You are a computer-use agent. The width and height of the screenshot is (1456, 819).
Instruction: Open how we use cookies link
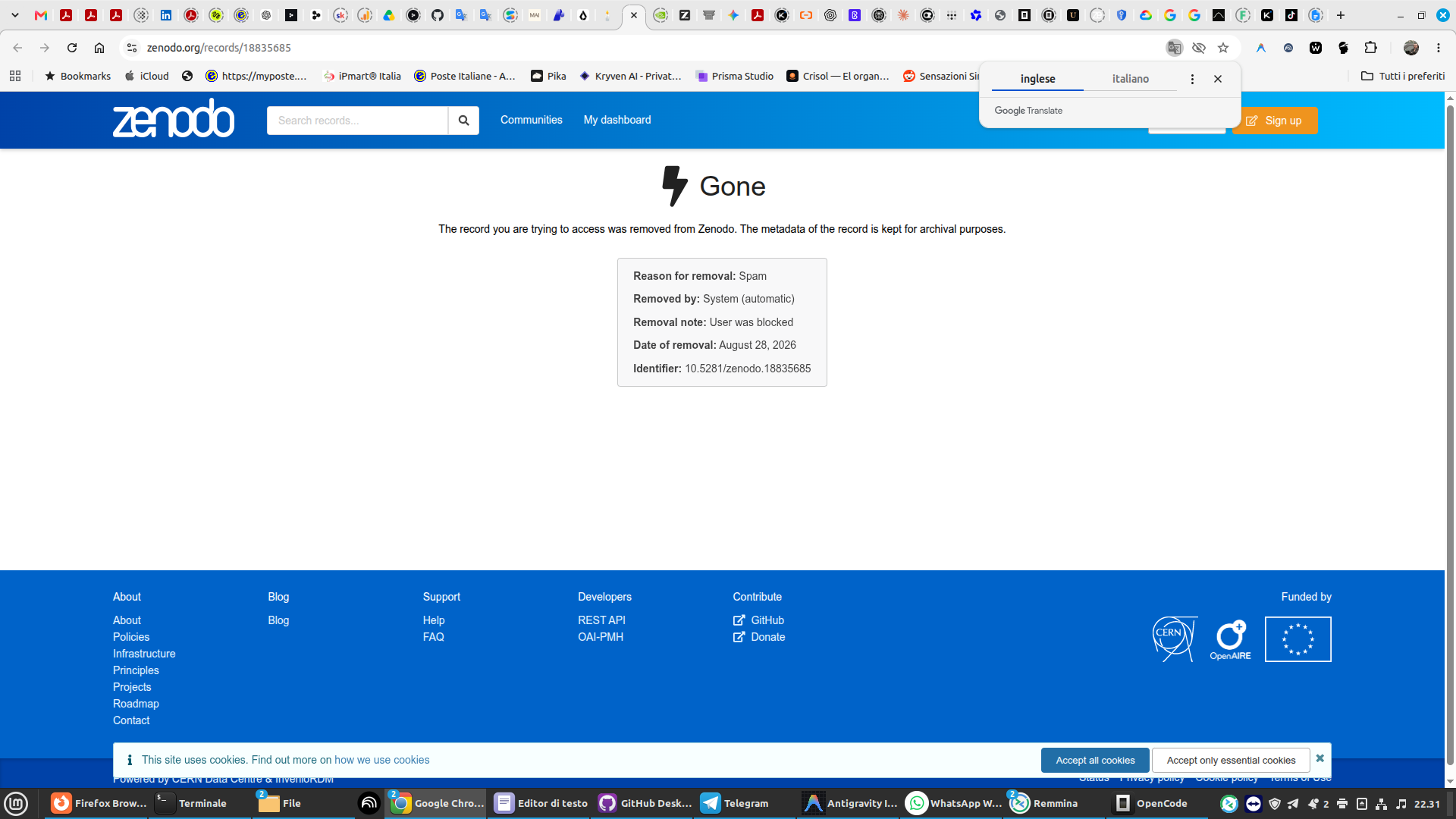coord(381,760)
